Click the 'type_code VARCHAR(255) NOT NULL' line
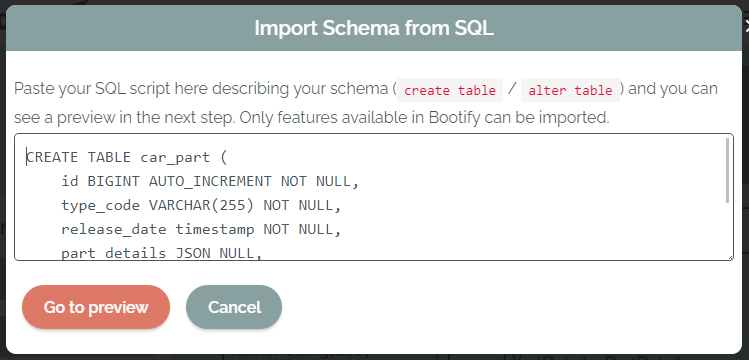The image size is (749, 360). point(201,205)
